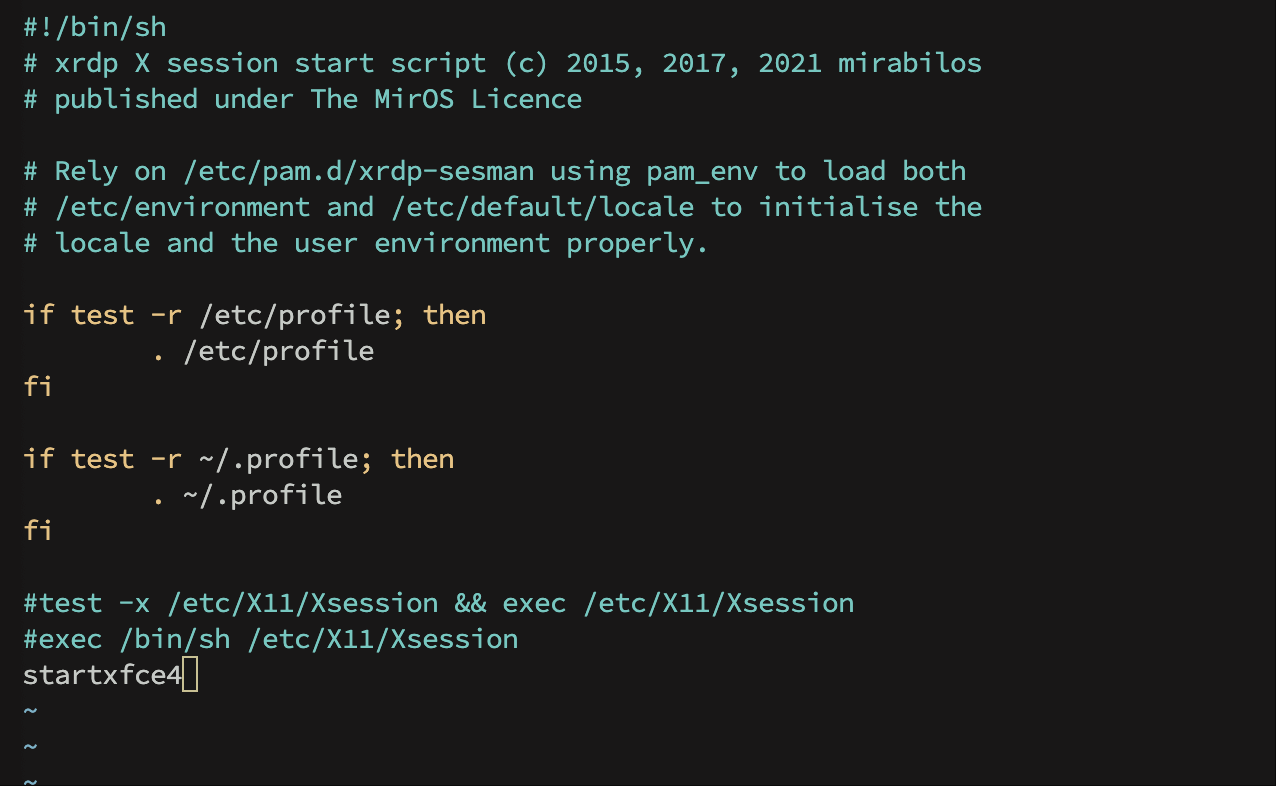The height and width of the screenshot is (786, 1276).
Task: Click first 'fi' closing keyword
Action: 38,386
